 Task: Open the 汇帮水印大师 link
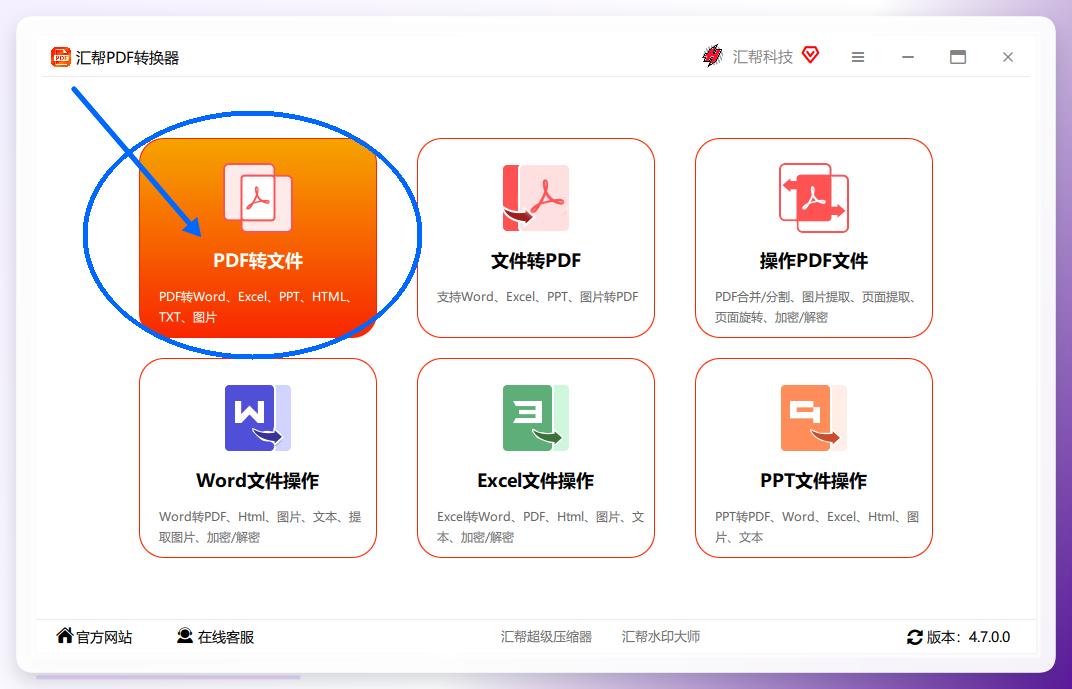tap(661, 636)
